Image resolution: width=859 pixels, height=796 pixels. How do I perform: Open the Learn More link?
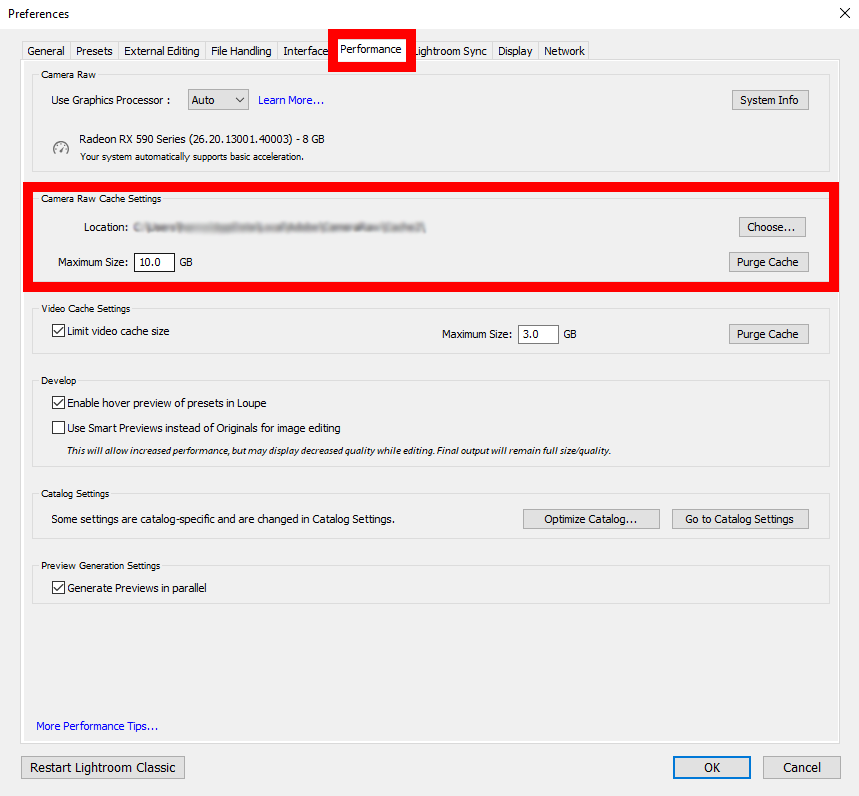coord(291,100)
